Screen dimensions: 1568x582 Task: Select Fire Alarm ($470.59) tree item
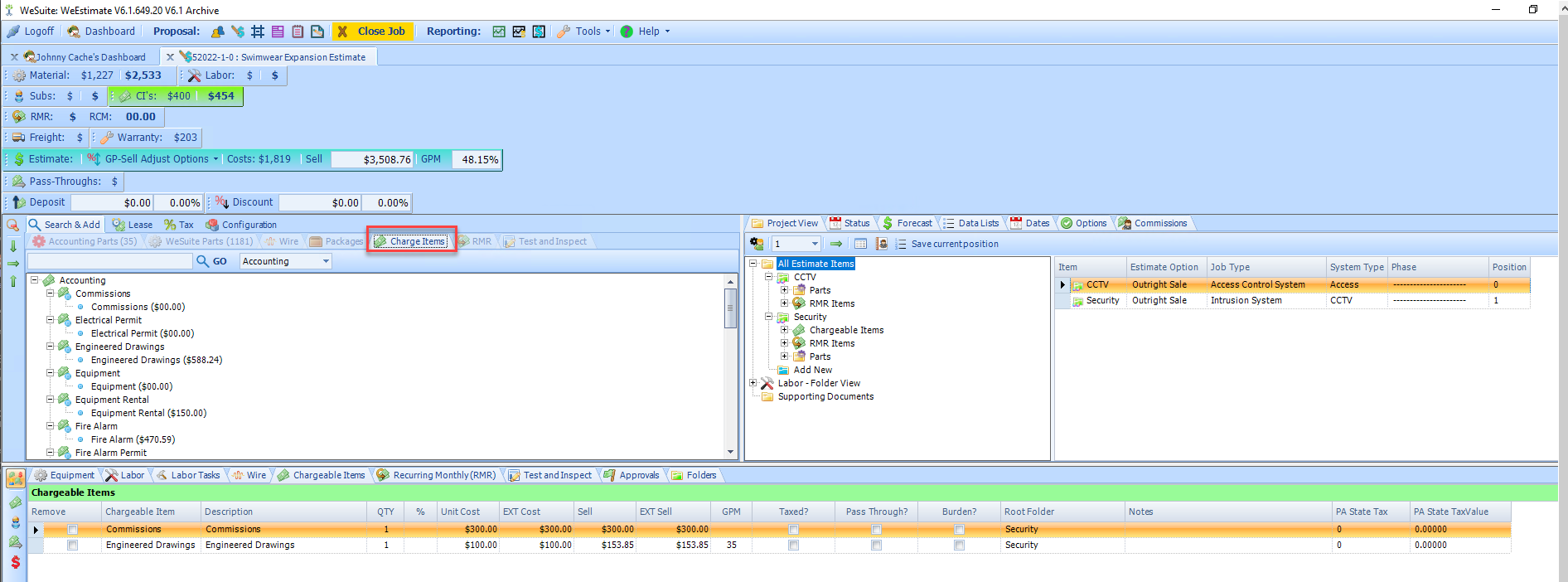point(133,439)
